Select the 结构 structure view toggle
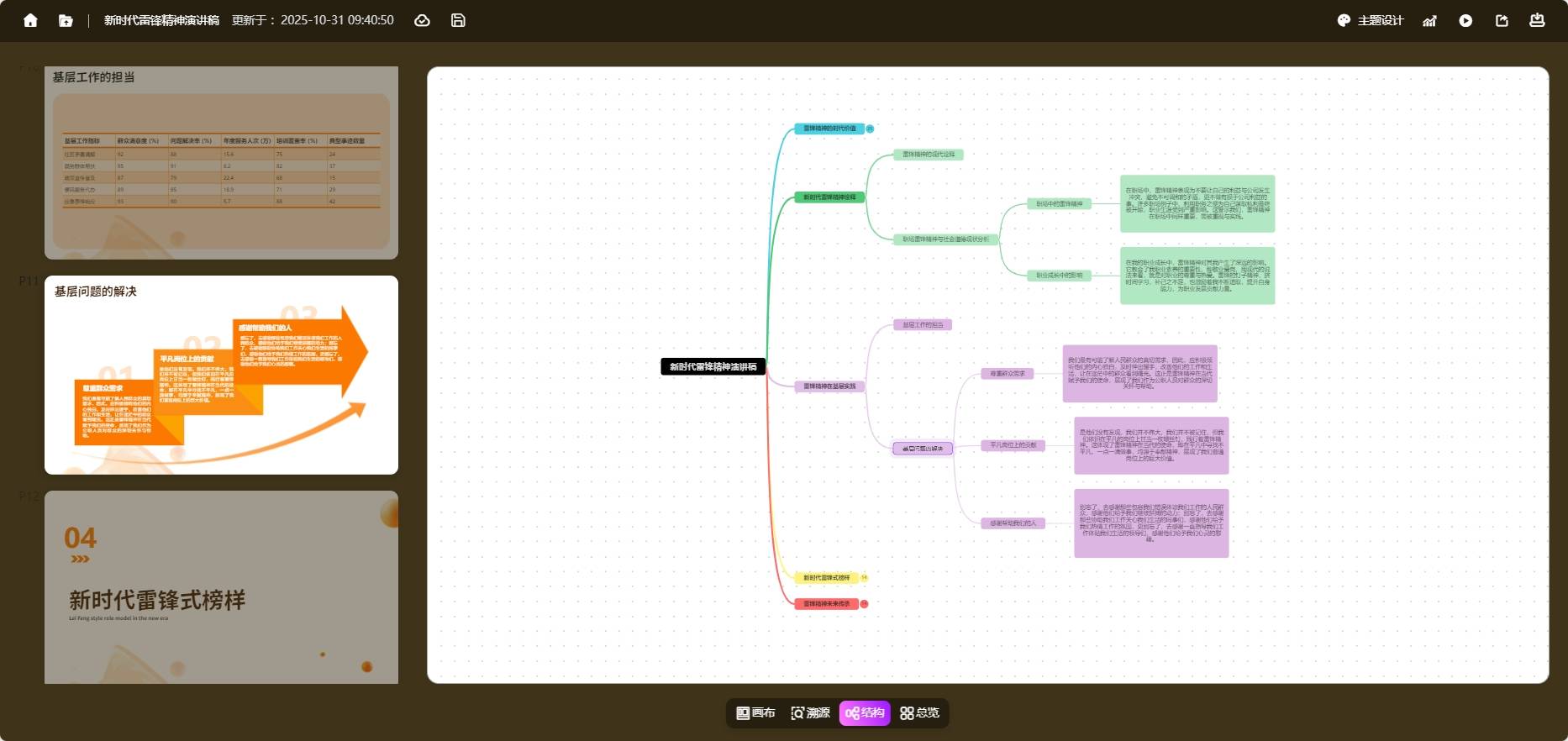Image resolution: width=1568 pixels, height=741 pixels. 865,712
